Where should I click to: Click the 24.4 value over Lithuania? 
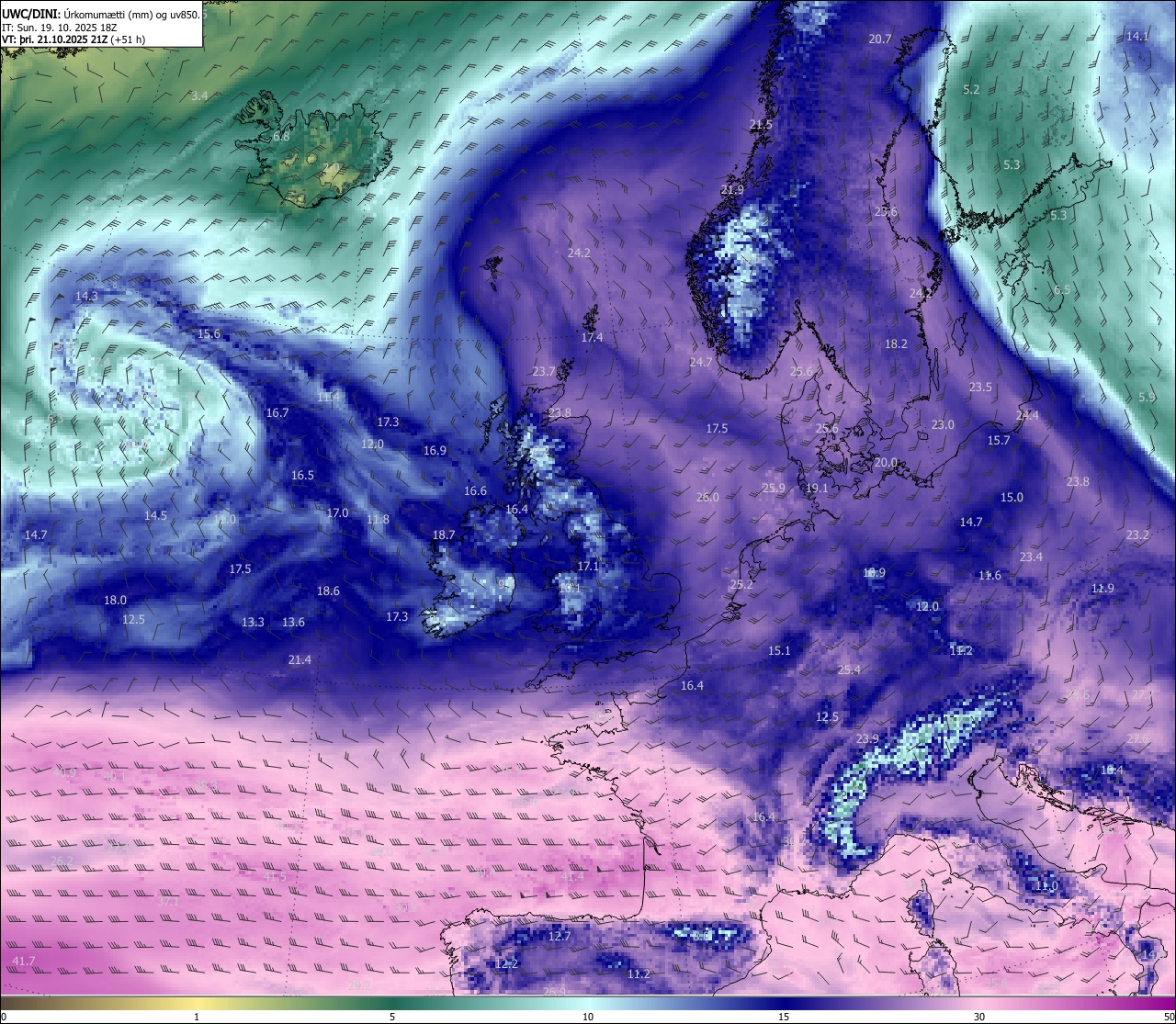point(1027,415)
